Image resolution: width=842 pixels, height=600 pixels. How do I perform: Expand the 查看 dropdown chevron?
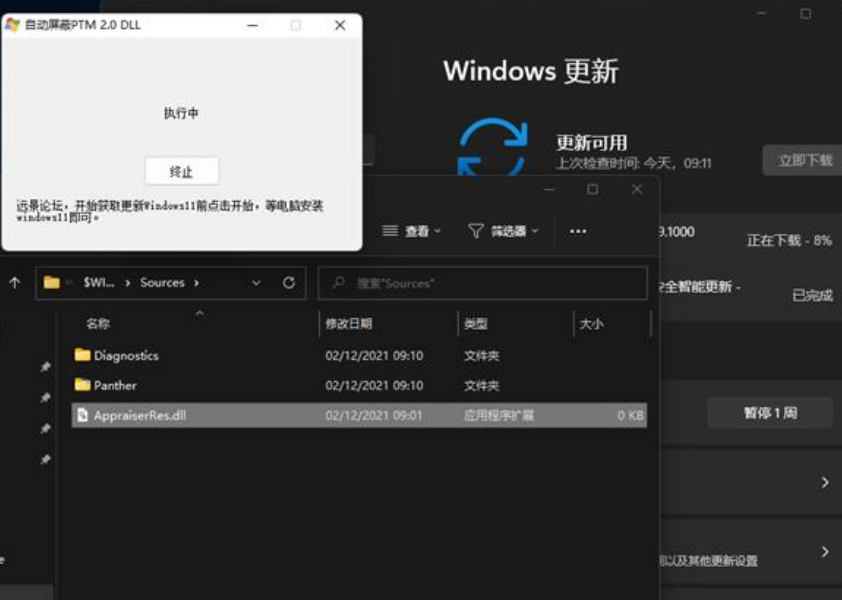[x=435, y=228]
